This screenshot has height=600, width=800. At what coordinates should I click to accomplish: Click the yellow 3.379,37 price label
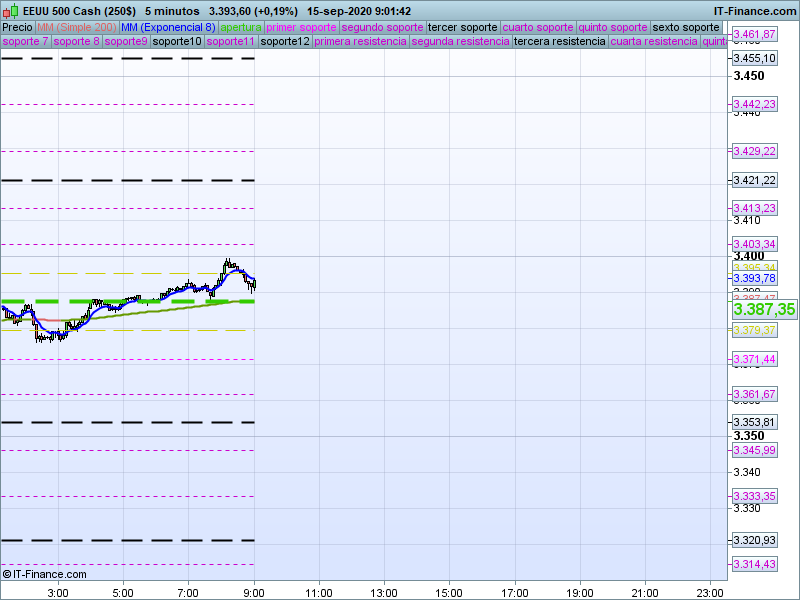754,330
